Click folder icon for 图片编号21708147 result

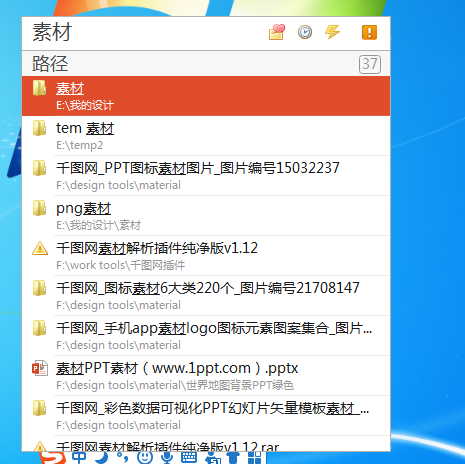[39, 288]
